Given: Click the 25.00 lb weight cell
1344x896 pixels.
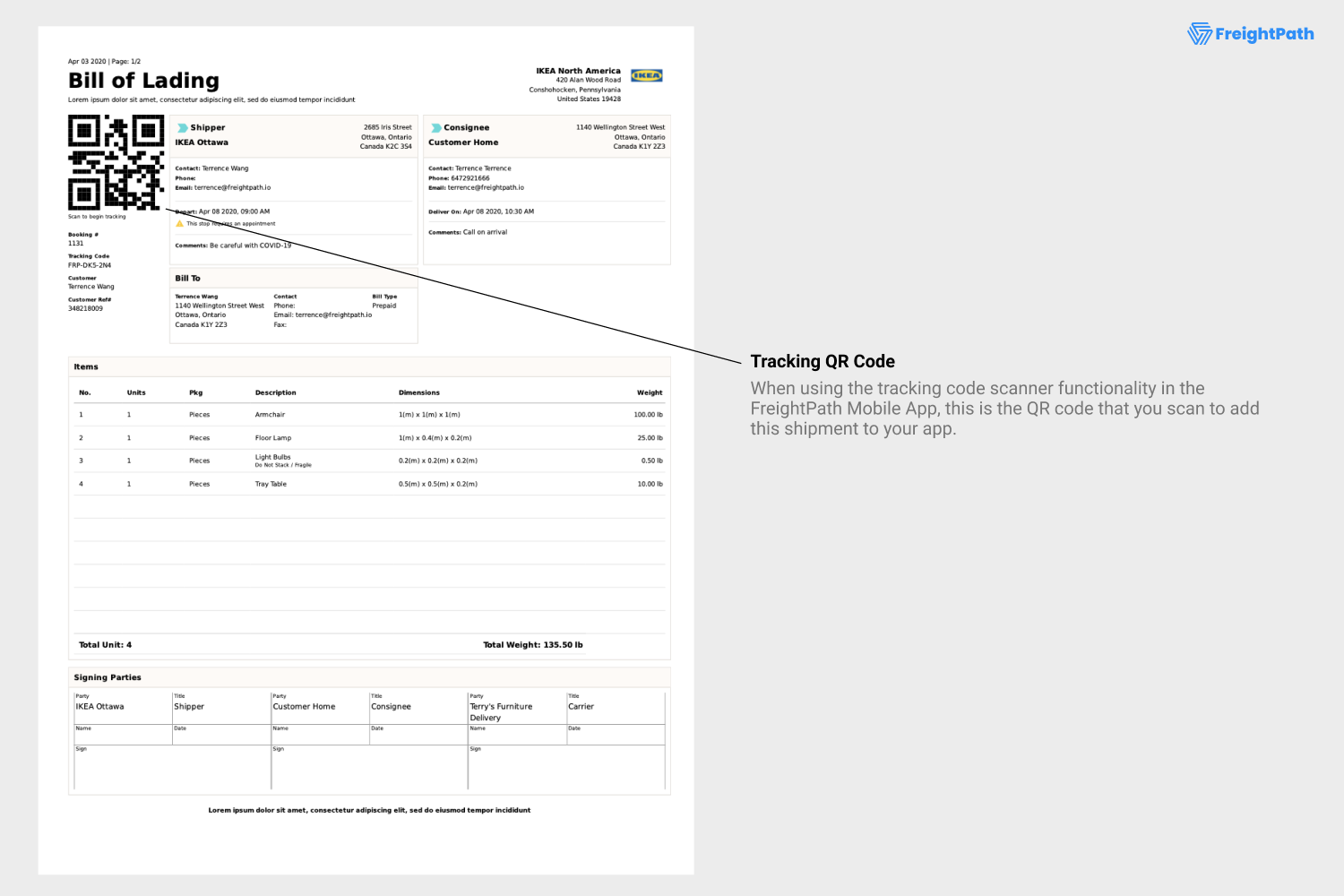Looking at the screenshot, I should pos(650,438).
